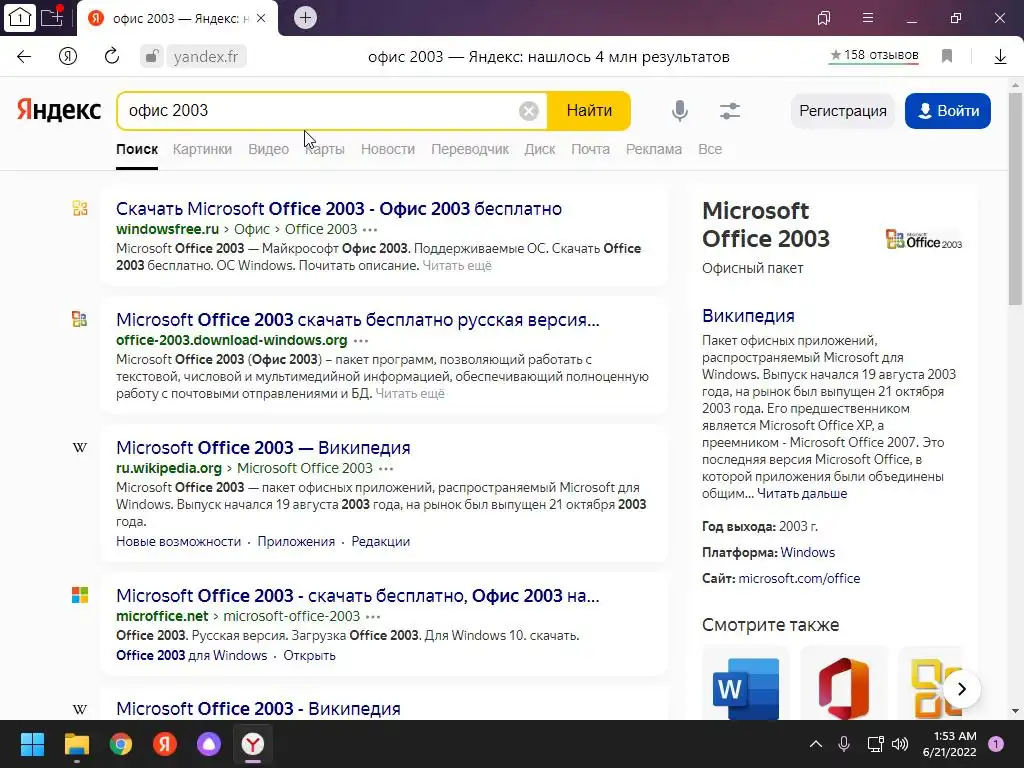Open search settings sliders icon

click(x=729, y=111)
